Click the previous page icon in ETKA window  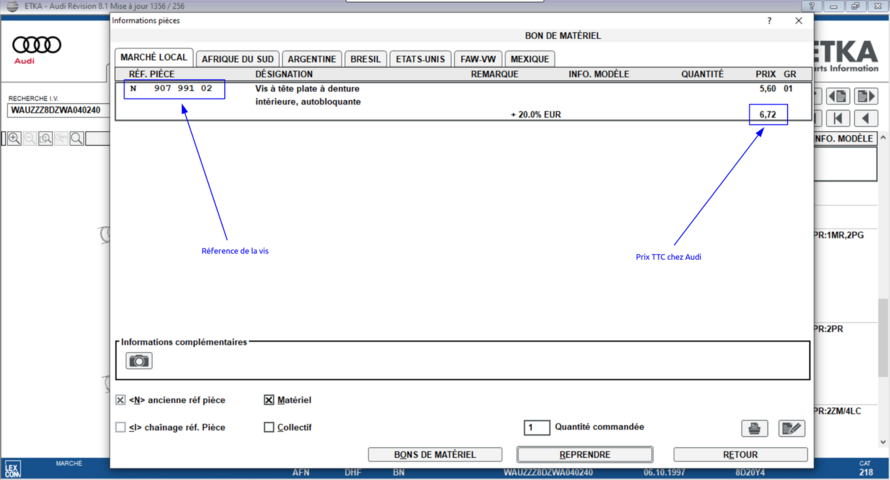tap(838, 96)
